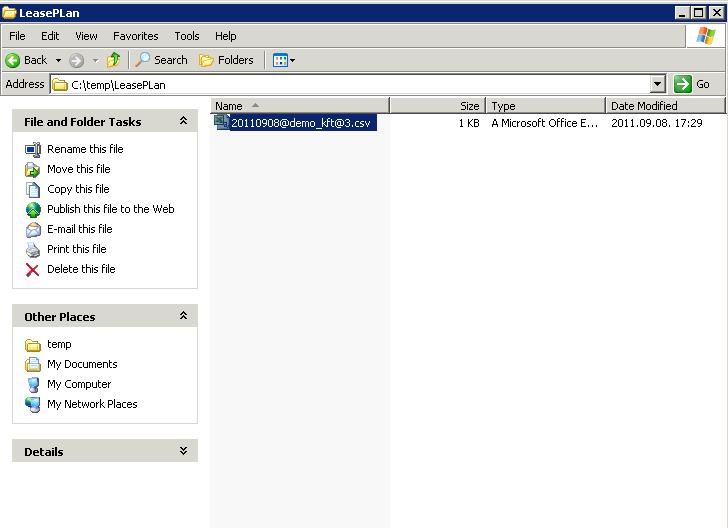This screenshot has height=528, width=728.
Task: Click Publish this file to the Web
Action: pos(111,209)
